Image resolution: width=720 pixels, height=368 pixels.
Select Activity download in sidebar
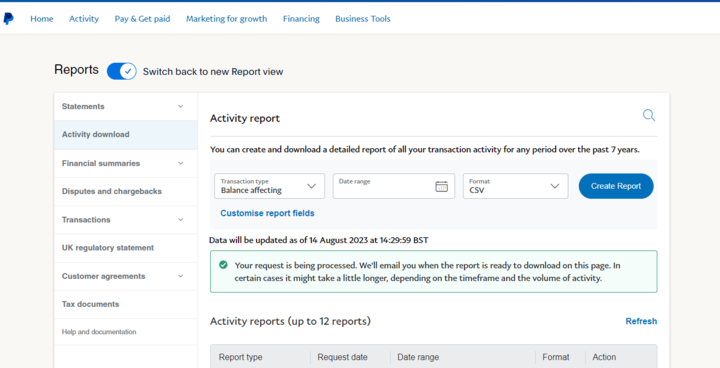coord(126,135)
